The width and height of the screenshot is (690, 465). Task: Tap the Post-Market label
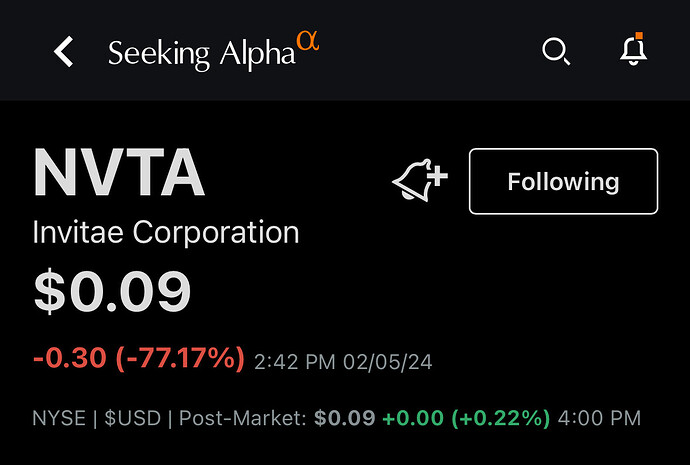[242, 418]
